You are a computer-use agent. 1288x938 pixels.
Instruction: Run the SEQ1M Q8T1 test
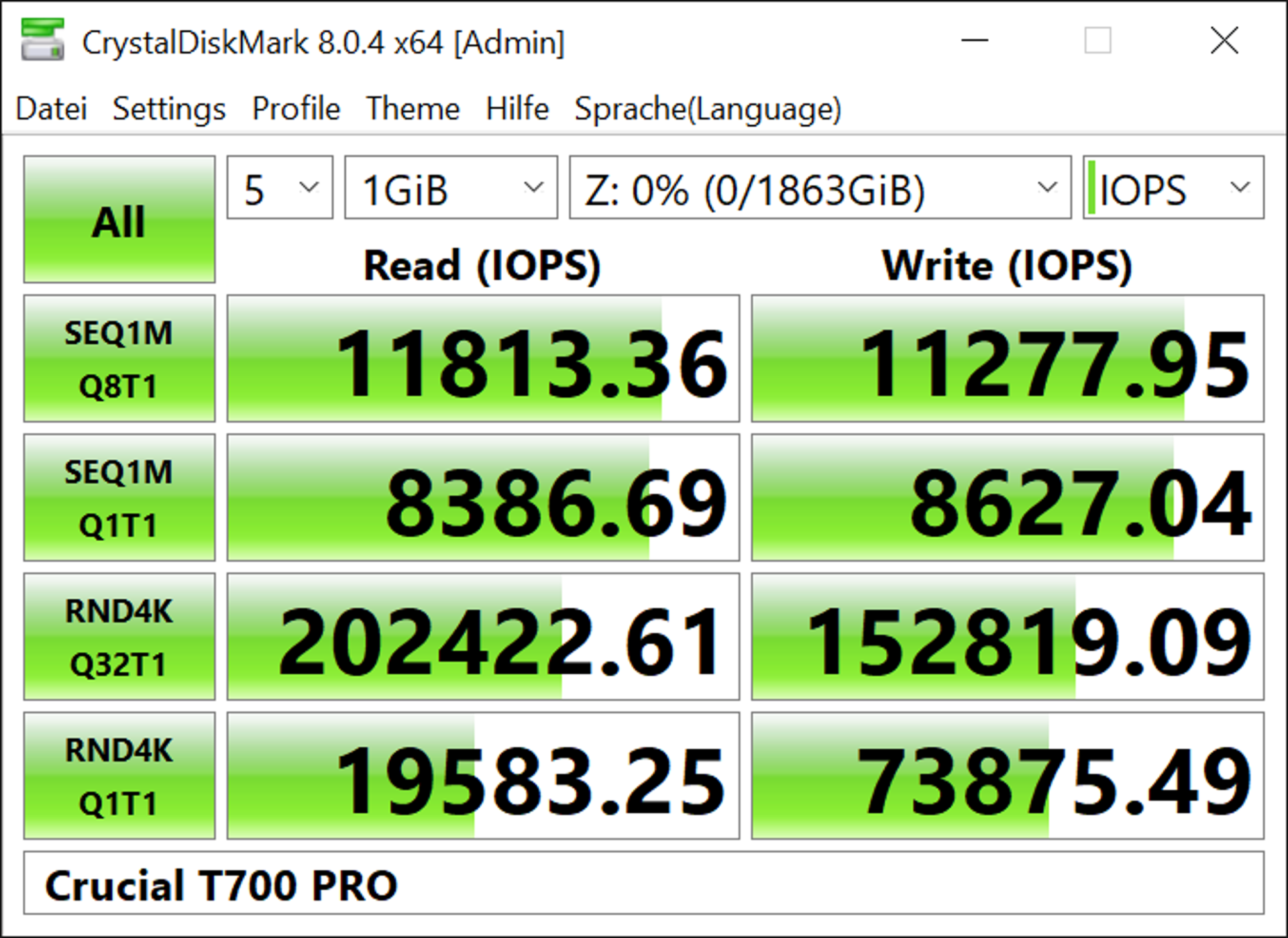tap(119, 358)
